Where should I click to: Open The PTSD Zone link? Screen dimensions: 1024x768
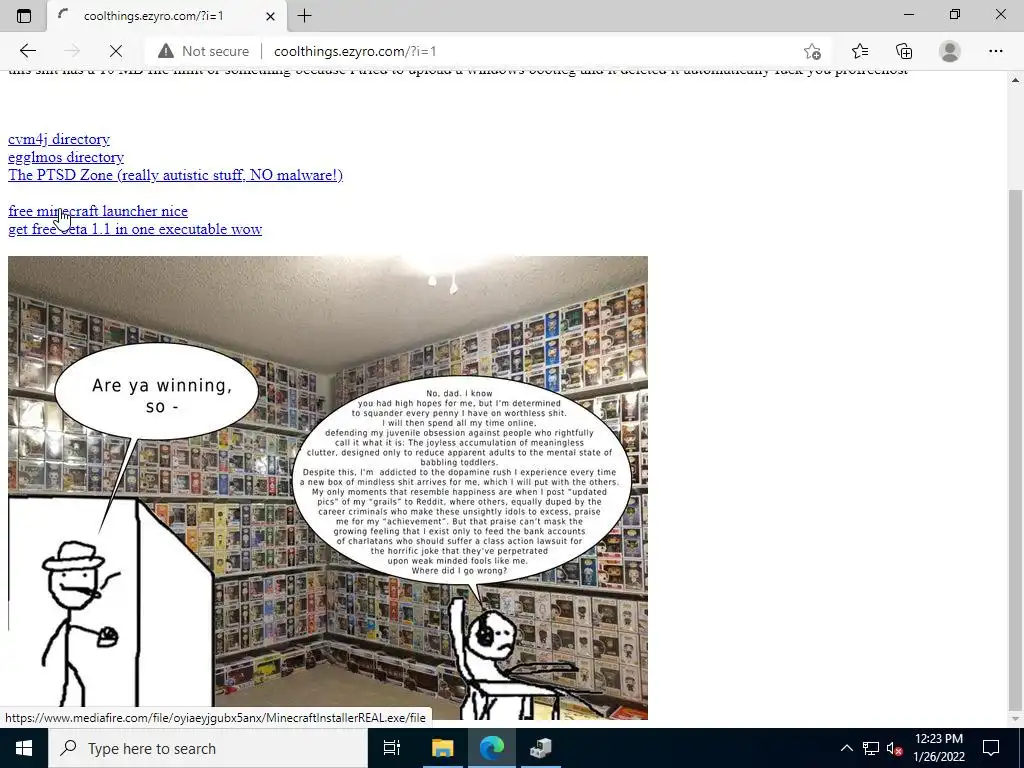pyautogui.click(x=175, y=175)
